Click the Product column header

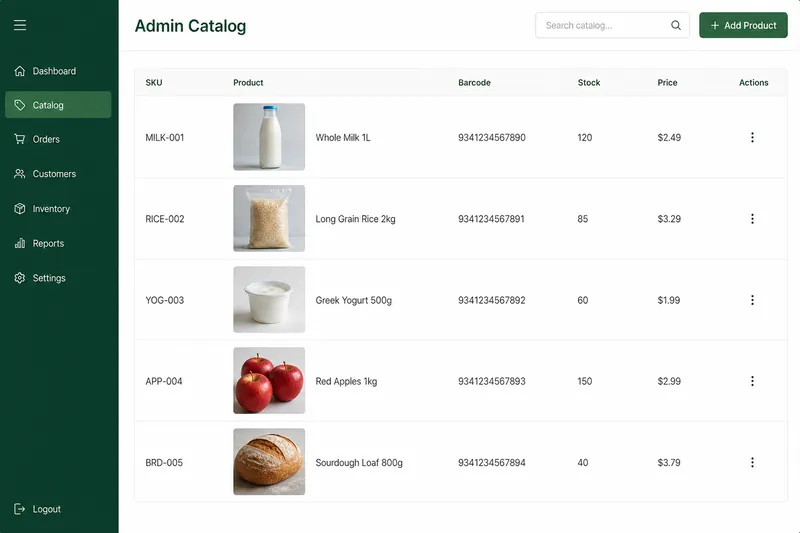248,83
